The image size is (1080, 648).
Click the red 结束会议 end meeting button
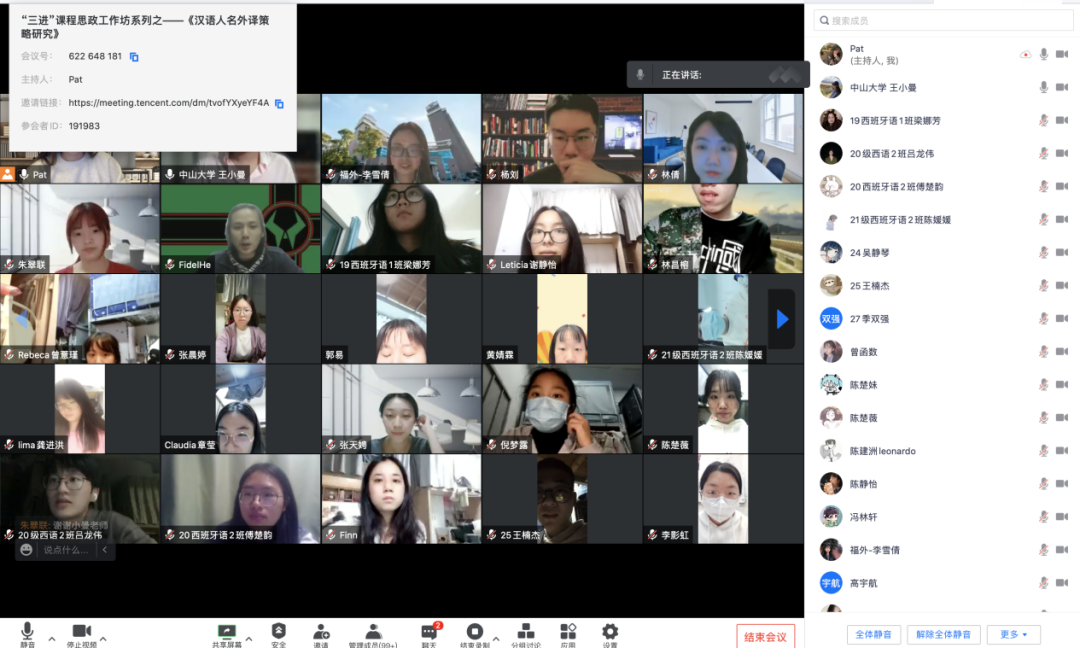pyautogui.click(x=766, y=636)
